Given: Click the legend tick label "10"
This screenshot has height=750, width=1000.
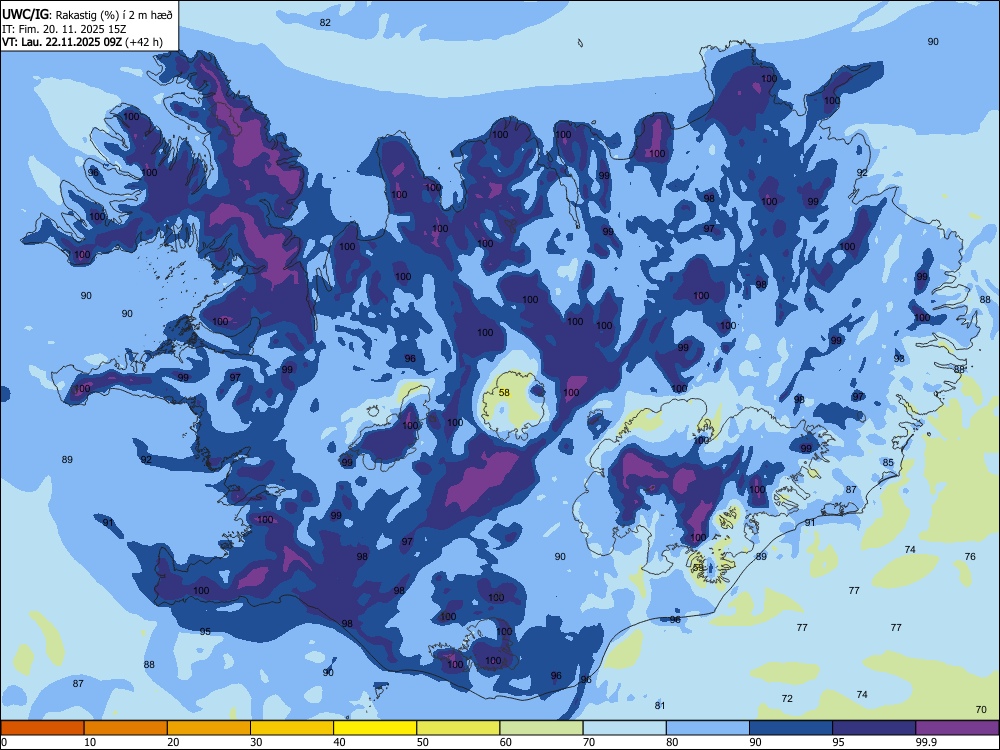Looking at the screenshot, I should point(90,742).
